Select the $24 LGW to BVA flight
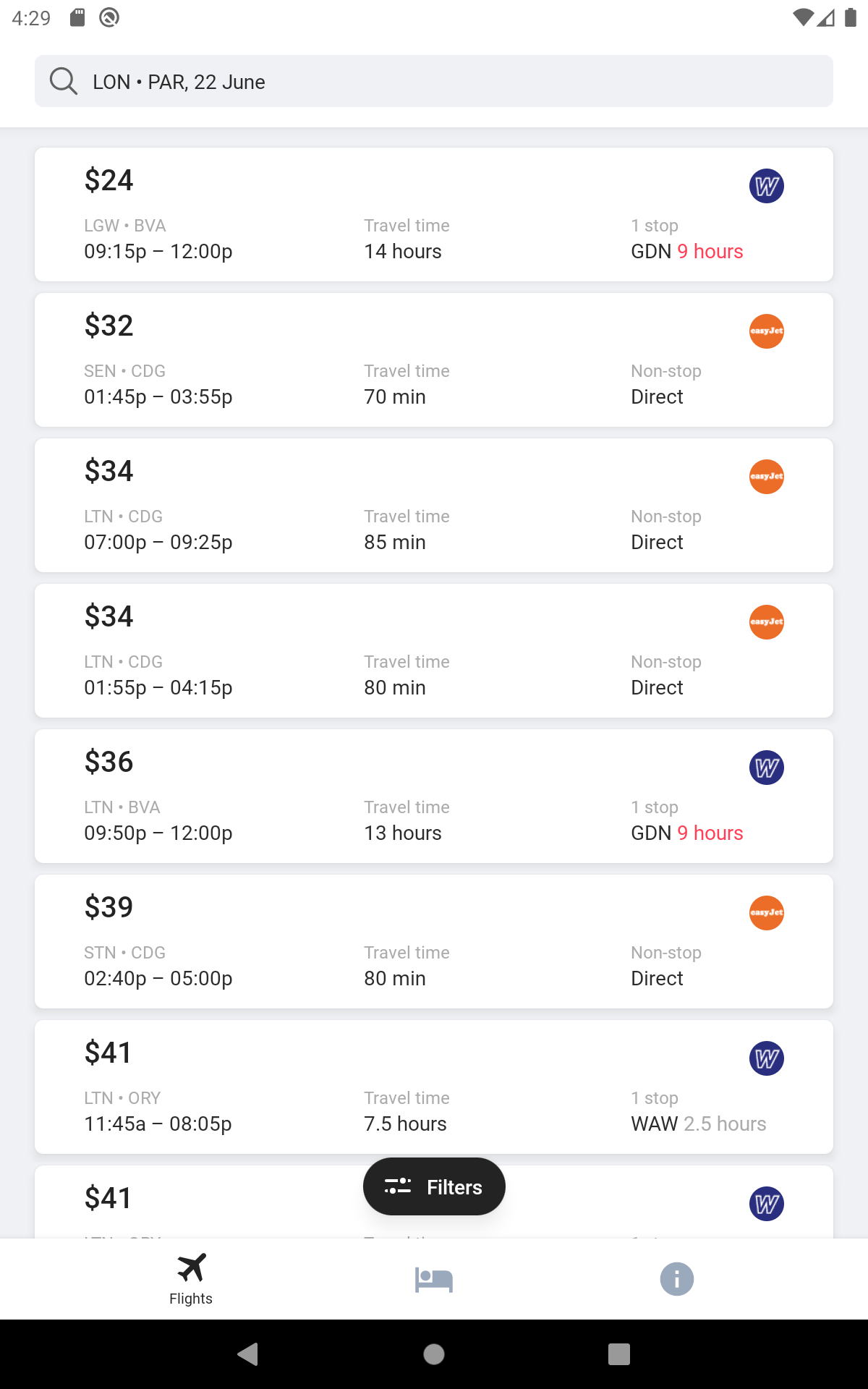 click(x=434, y=214)
